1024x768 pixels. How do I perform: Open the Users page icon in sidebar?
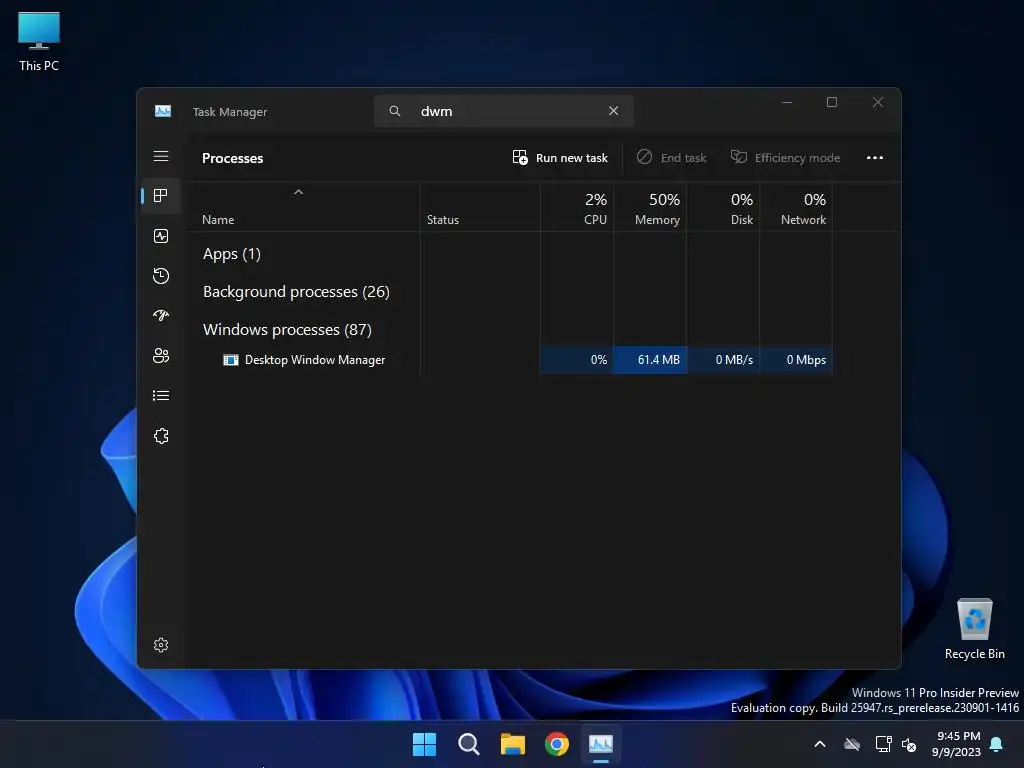click(x=161, y=355)
